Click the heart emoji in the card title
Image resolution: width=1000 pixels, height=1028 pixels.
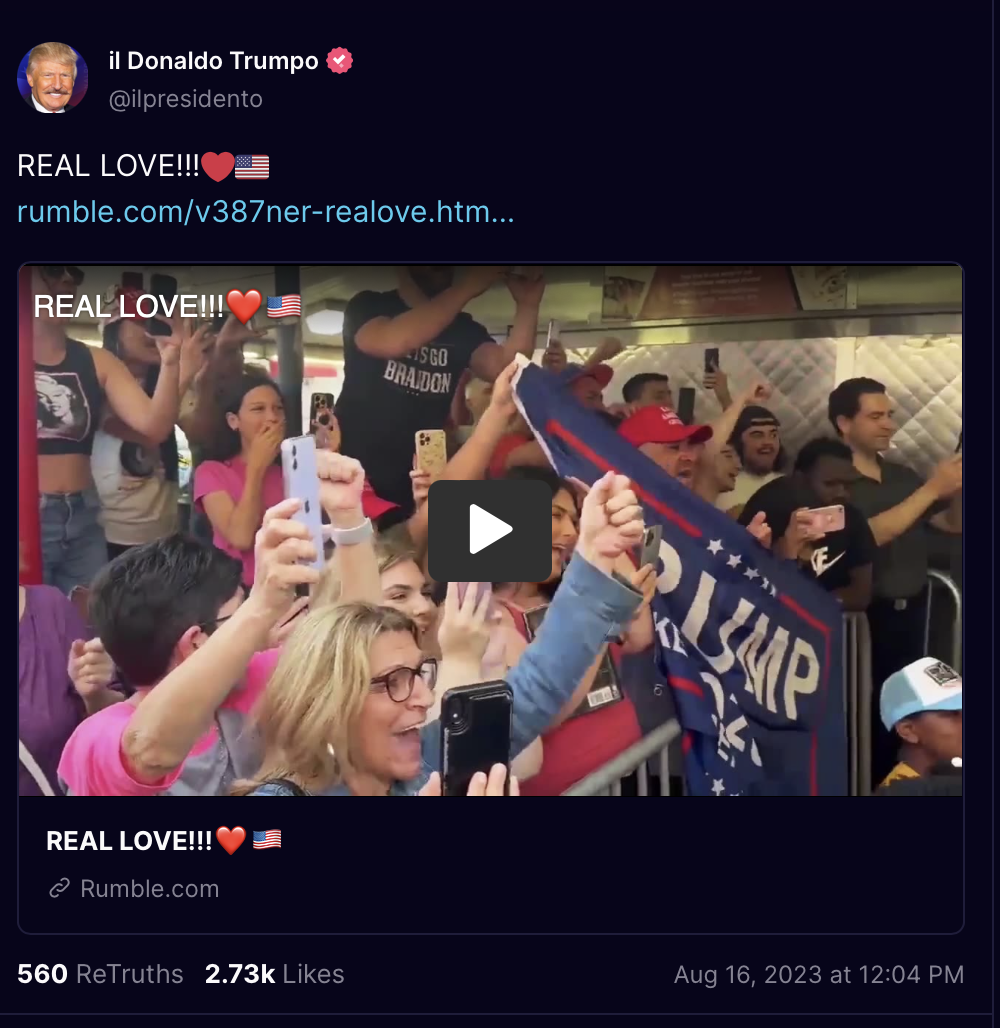231,840
